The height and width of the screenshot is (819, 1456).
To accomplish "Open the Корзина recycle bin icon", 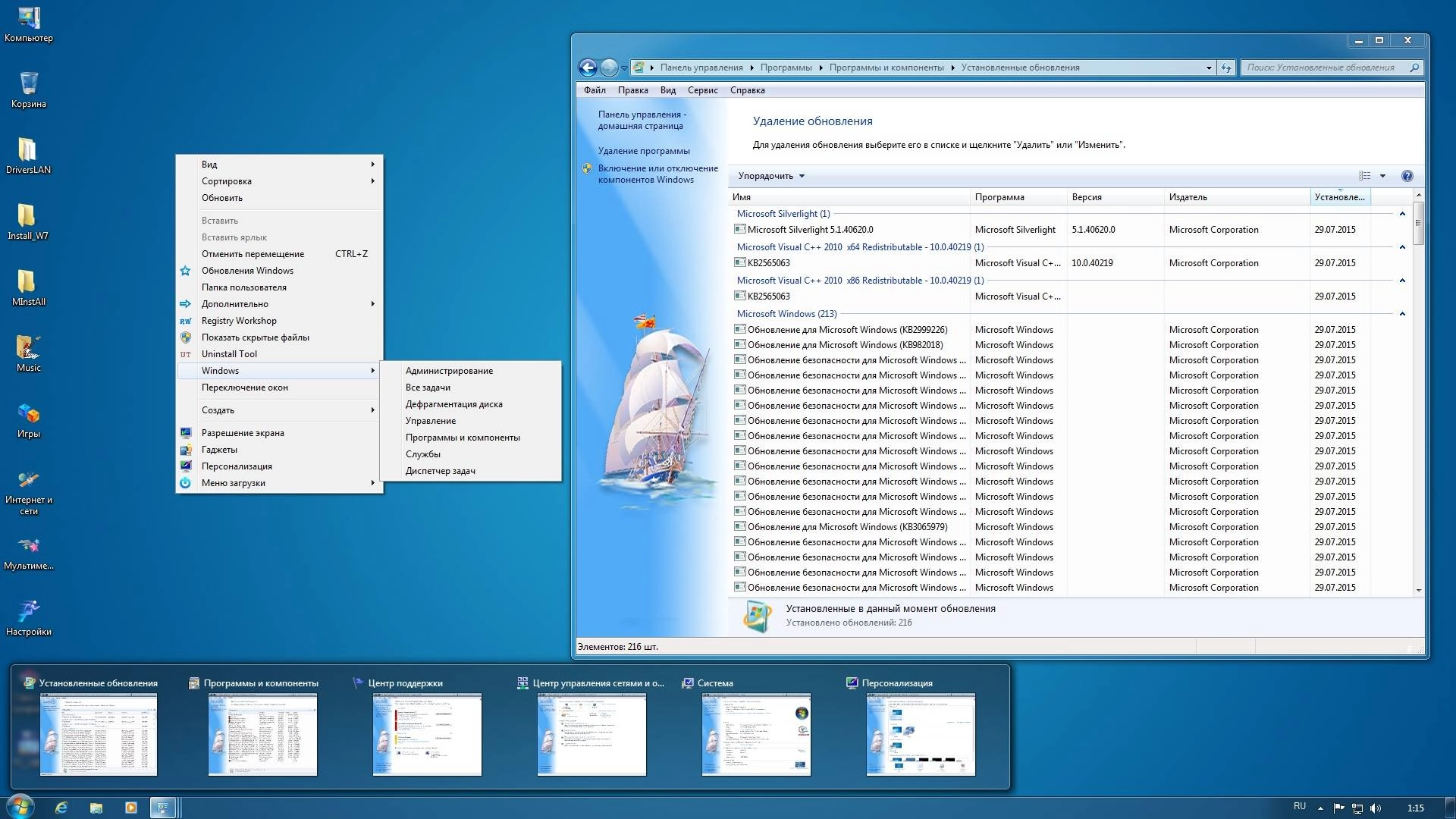I will click(x=29, y=89).
